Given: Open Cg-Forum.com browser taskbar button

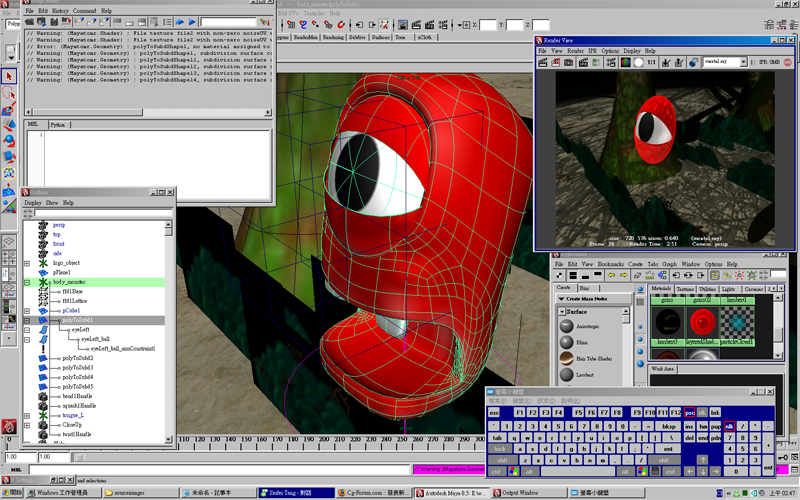Looking at the screenshot, I should (x=373, y=493).
